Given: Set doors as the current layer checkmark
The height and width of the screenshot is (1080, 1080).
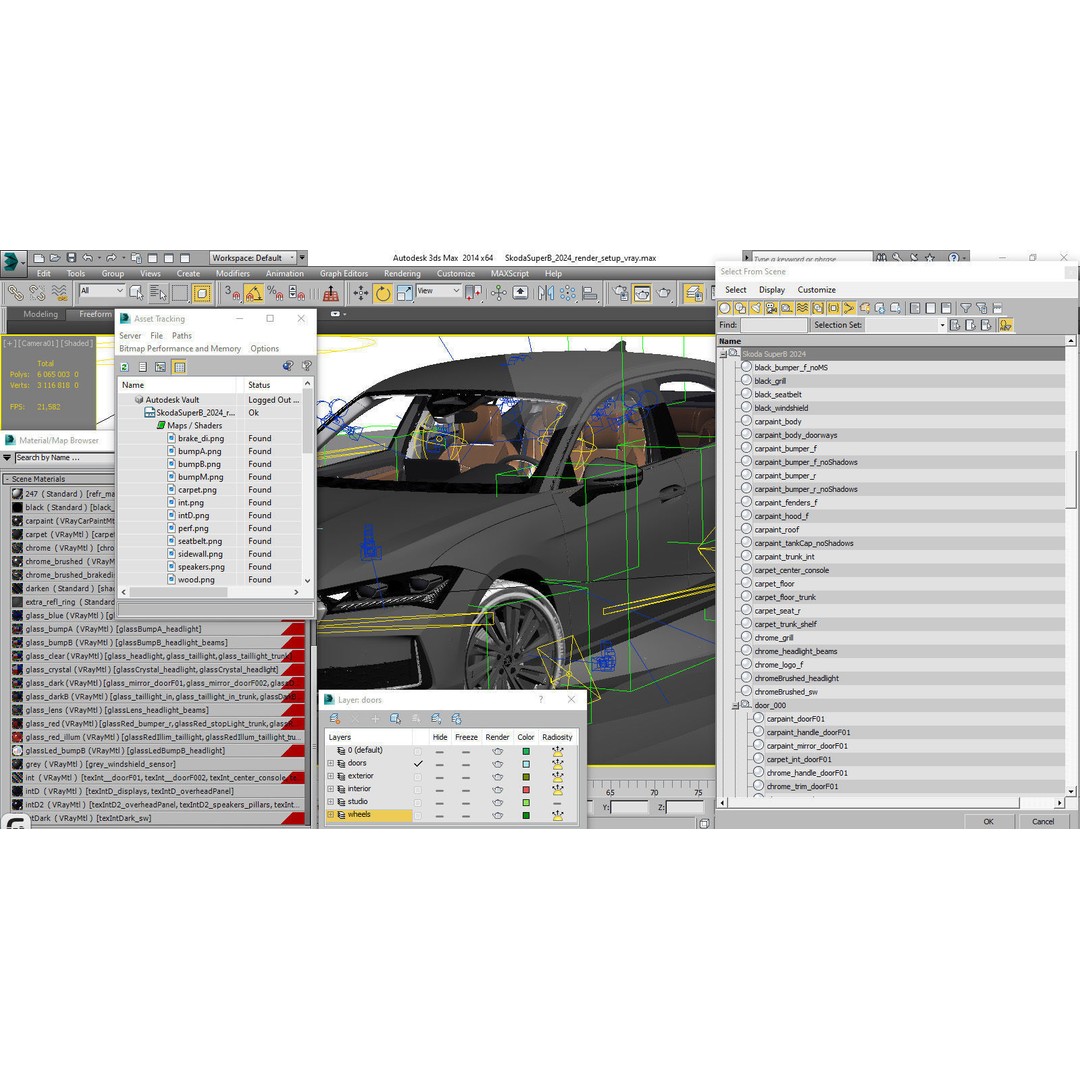Looking at the screenshot, I should click(418, 763).
